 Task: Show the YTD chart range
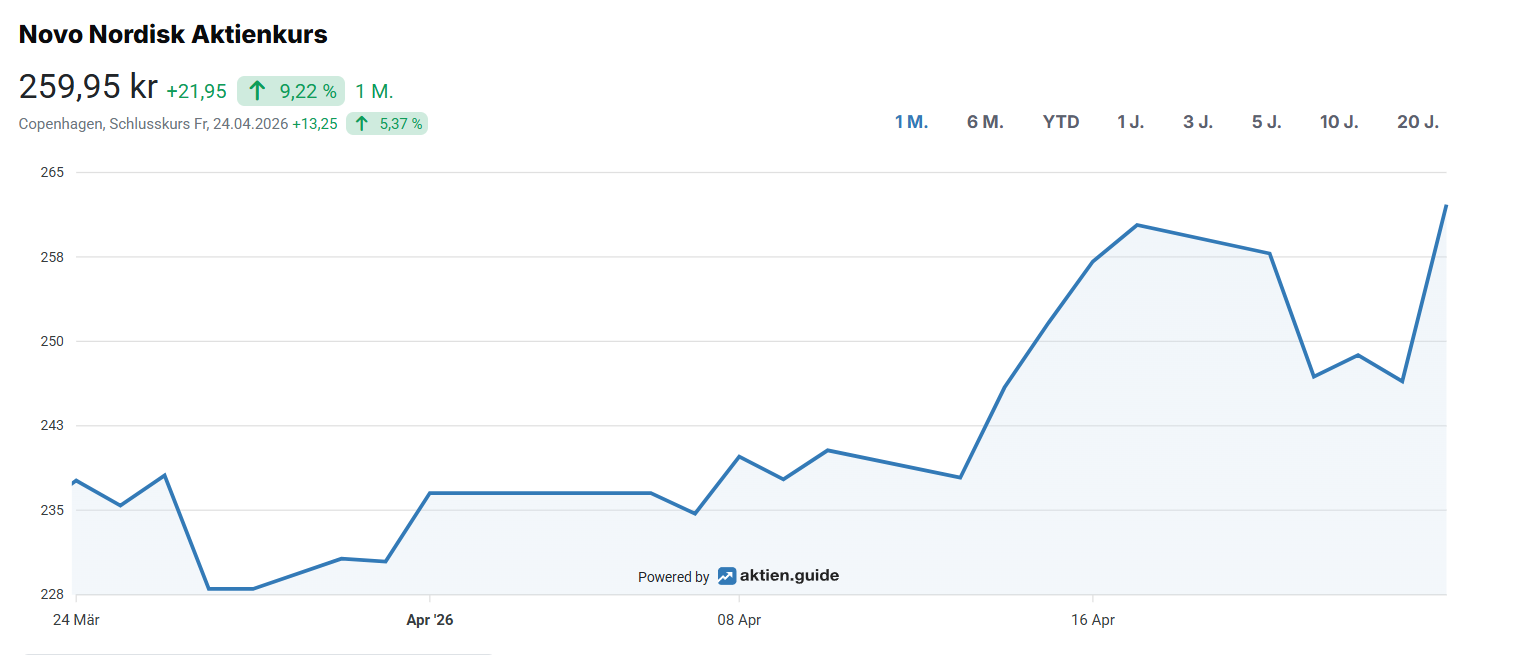(x=1061, y=122)
